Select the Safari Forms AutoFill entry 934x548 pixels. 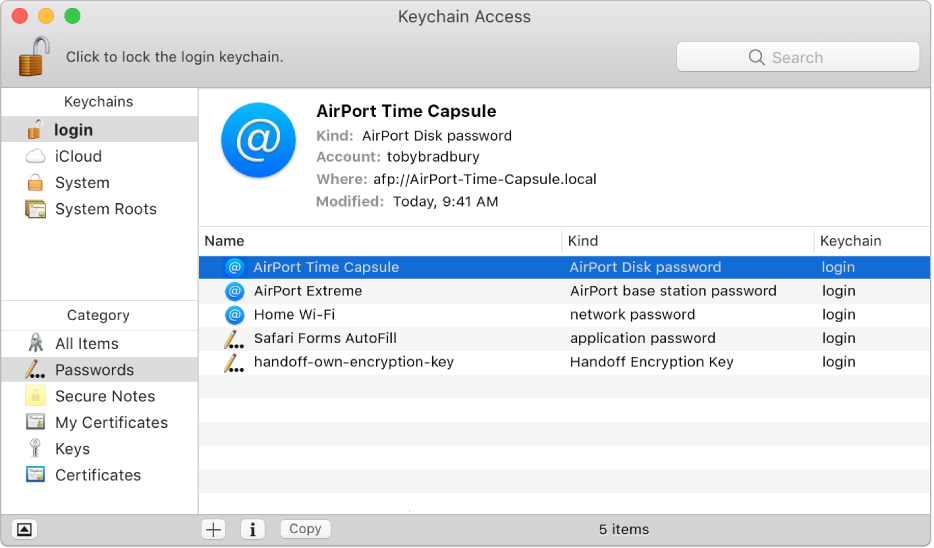click(x=325, y=338)
